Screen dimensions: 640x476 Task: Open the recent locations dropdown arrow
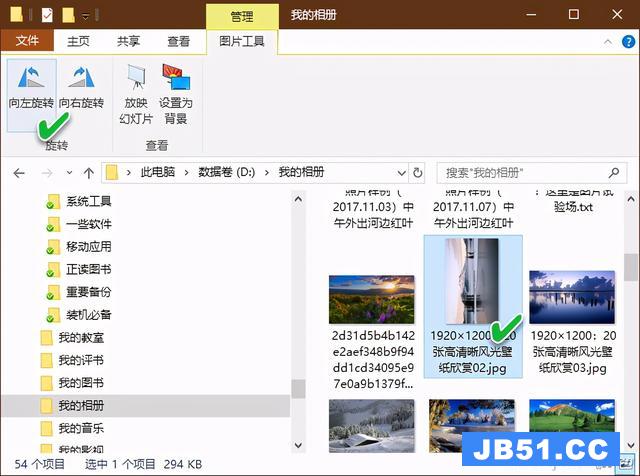(68, 172)
